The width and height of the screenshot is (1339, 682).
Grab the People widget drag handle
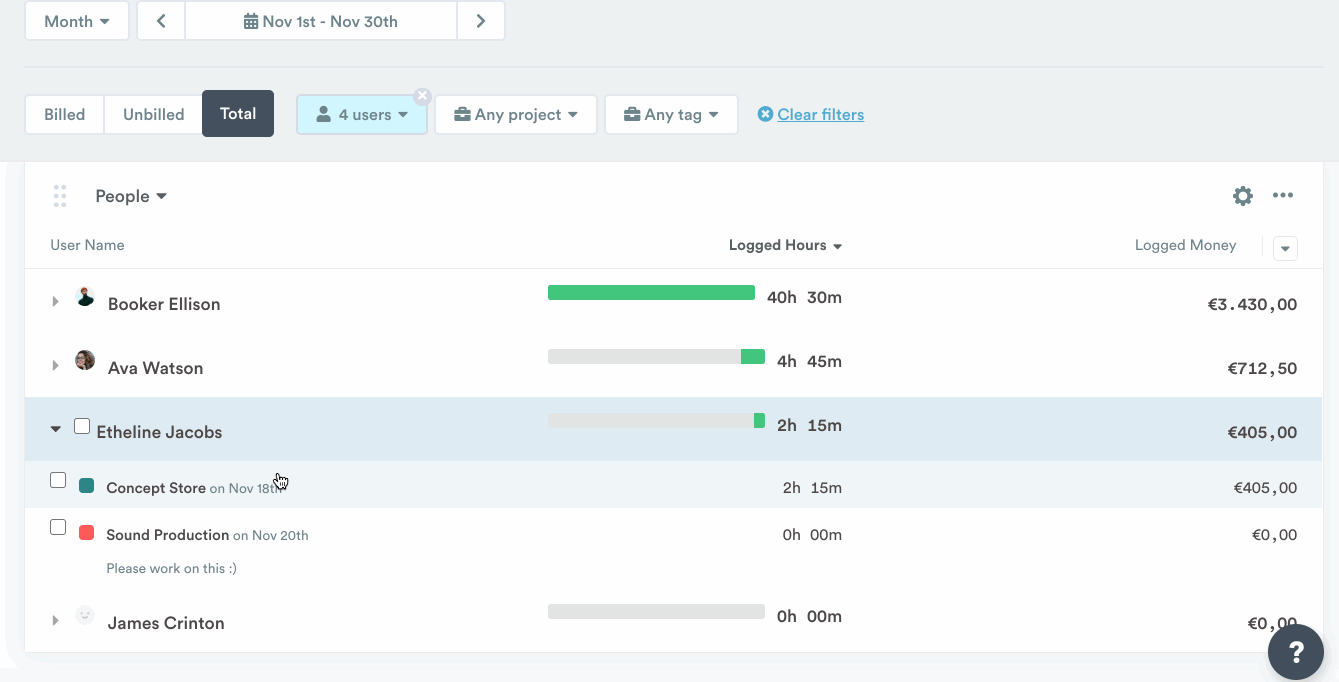60,196
